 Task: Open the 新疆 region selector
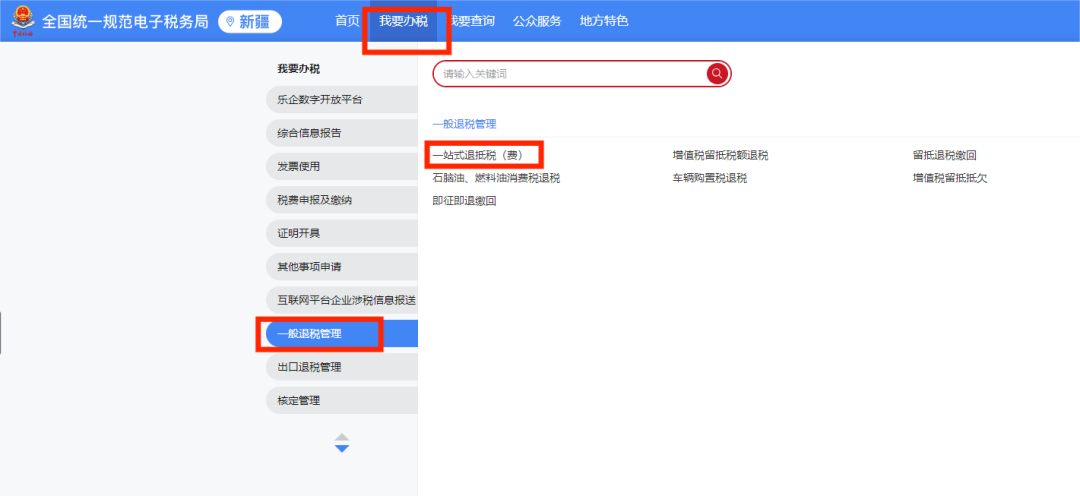[x=250, y=21]
